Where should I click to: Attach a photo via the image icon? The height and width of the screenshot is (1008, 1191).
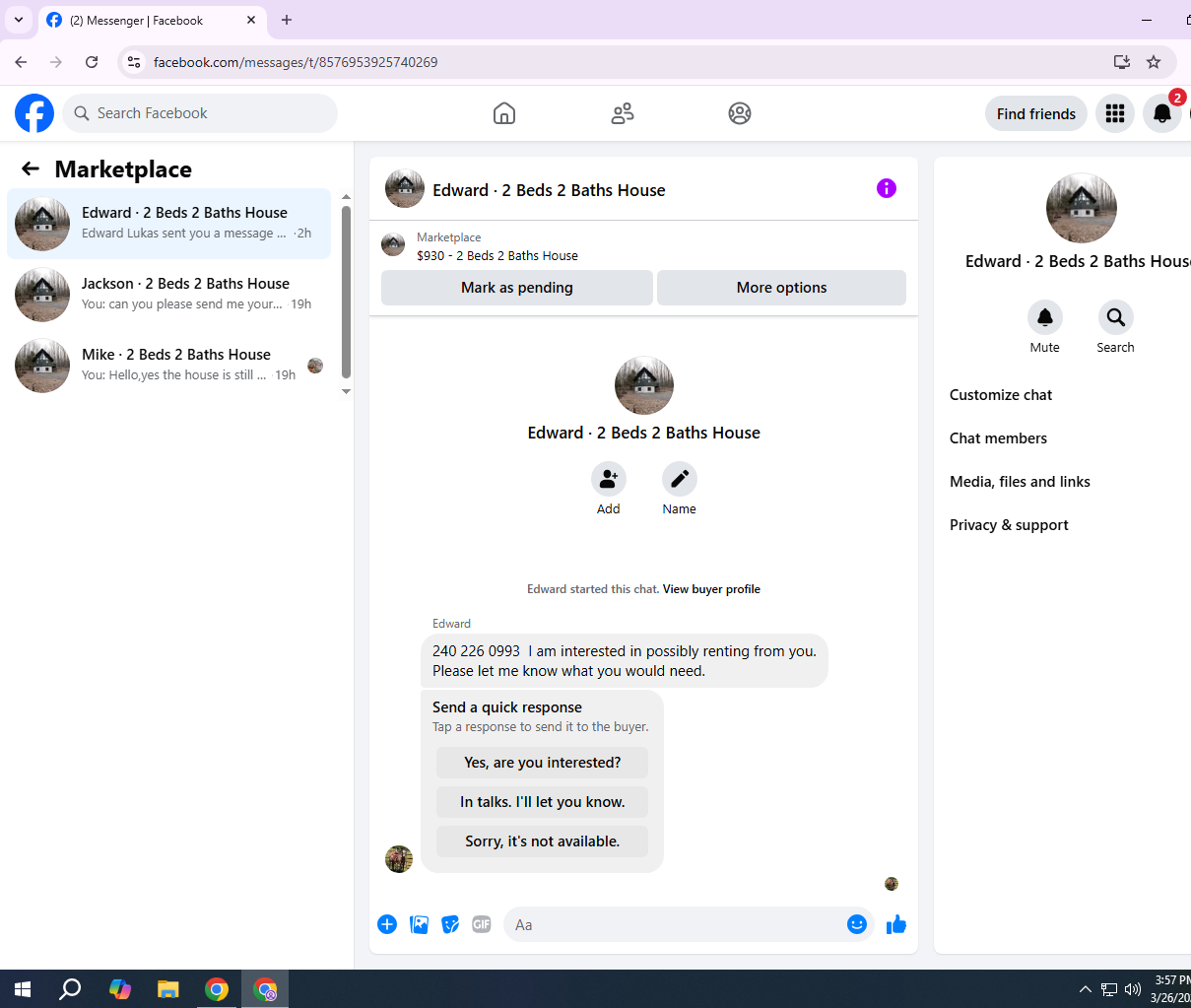(x=419, y=924)
